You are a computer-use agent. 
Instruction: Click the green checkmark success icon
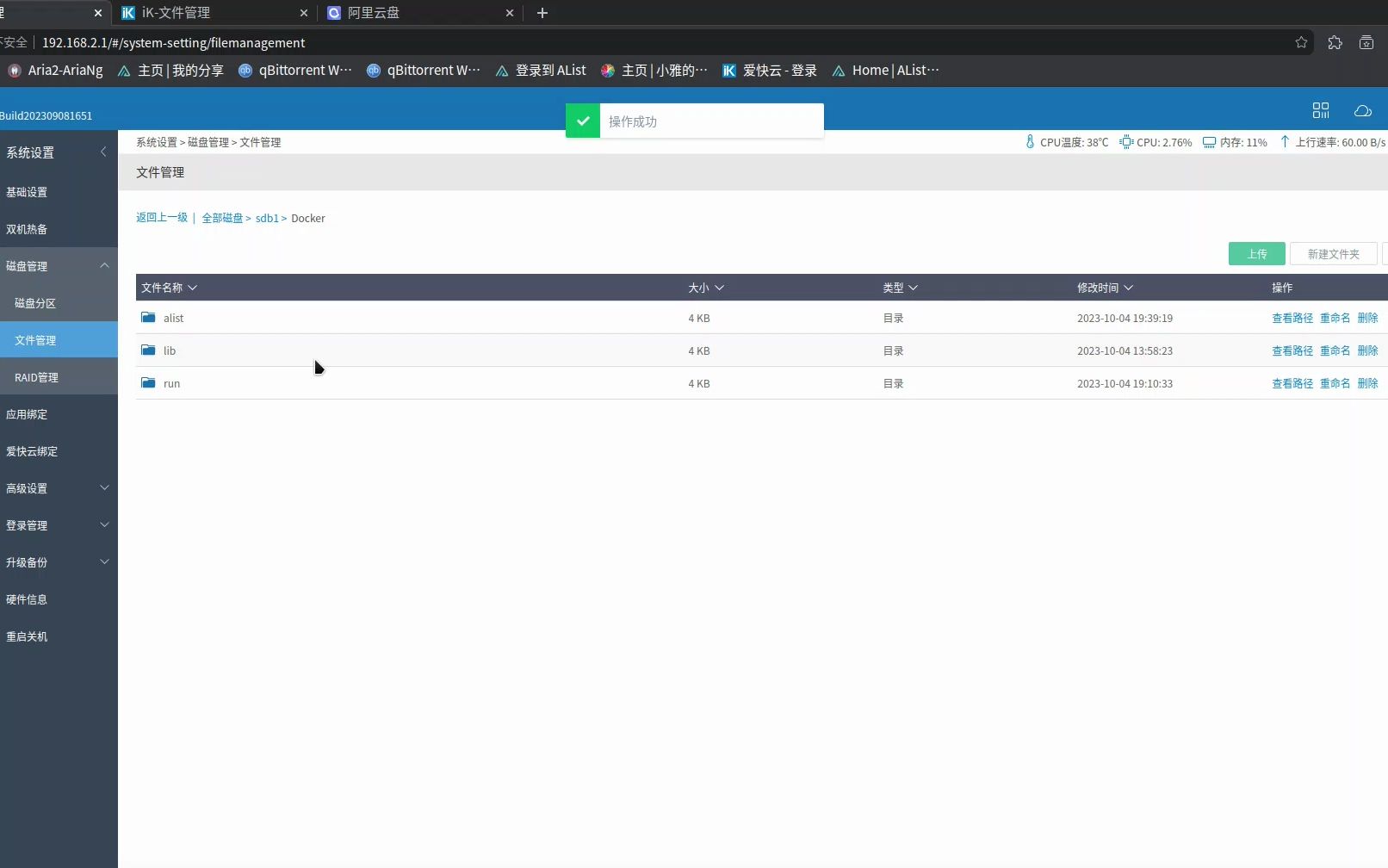pyautogui.click(x=583, y=121)
